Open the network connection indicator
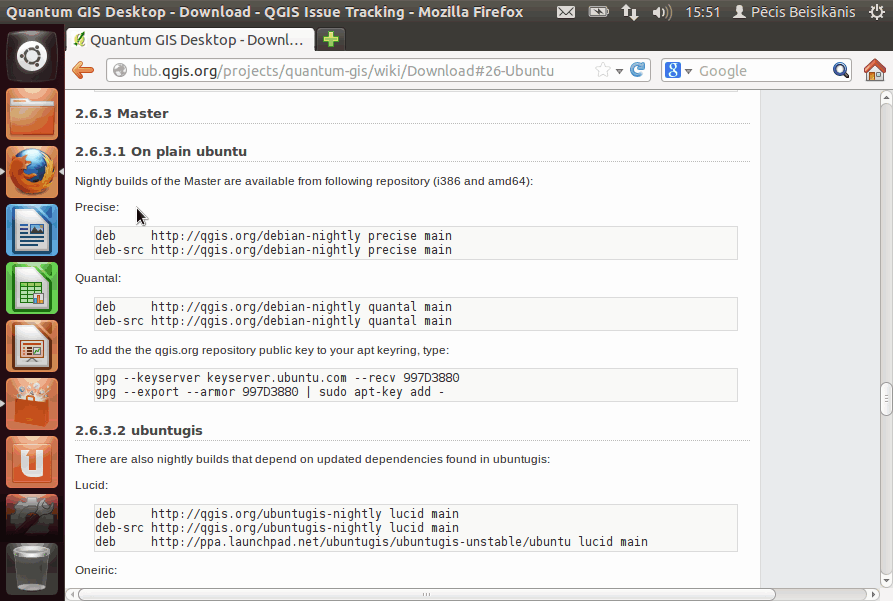Viewport: 893px width, 601px height. [x=630, y=12]
